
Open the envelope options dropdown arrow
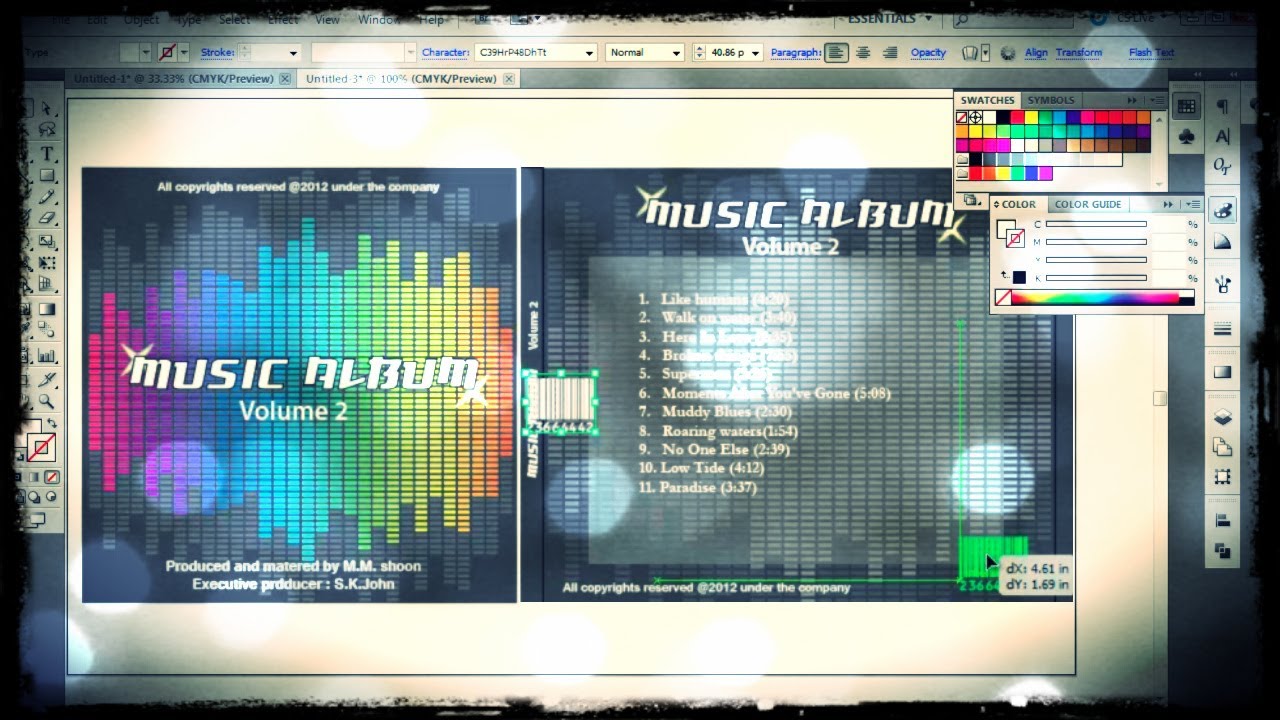(985, 53)
